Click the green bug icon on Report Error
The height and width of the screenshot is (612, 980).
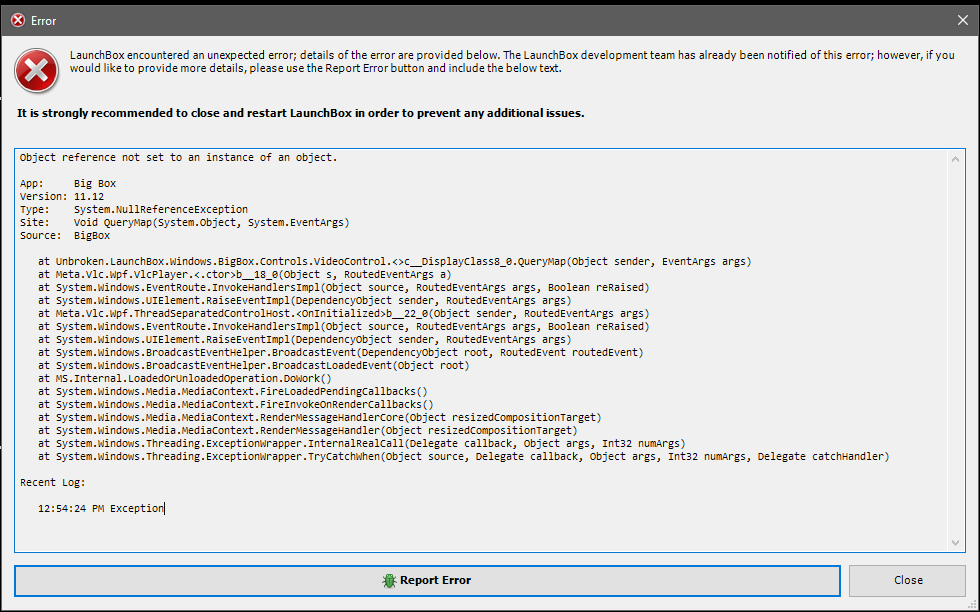pyautogui.click(x=389, y=581)
